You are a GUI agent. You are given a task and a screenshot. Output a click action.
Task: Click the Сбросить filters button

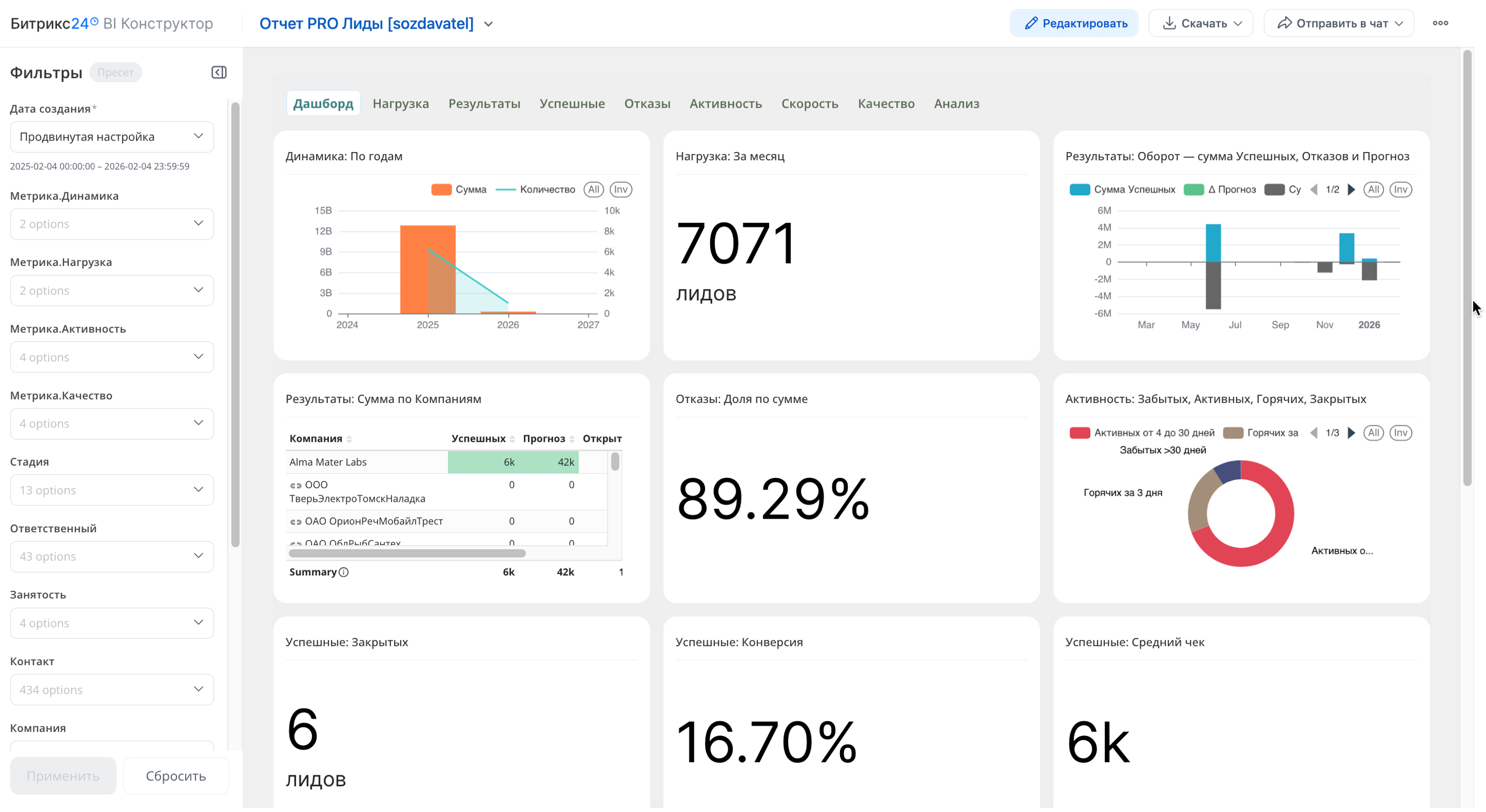[x=175, y=776]
